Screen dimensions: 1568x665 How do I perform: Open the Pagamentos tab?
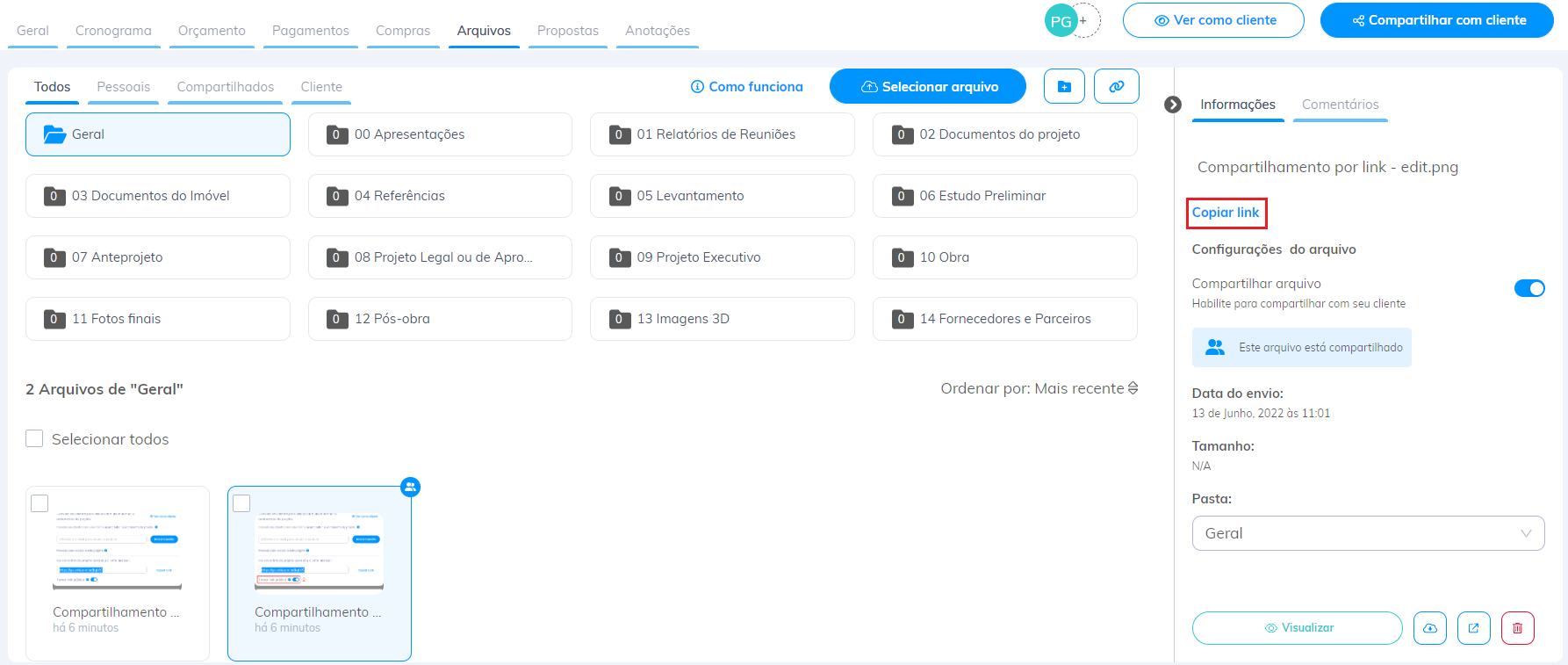pyautogui.click(x=311, y=31)
